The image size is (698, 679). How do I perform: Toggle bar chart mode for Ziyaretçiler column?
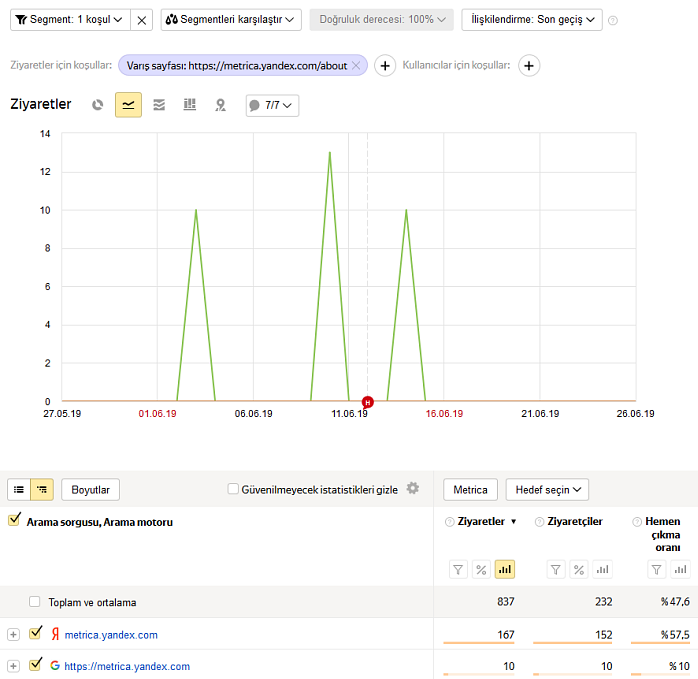(x=602, y=569)
